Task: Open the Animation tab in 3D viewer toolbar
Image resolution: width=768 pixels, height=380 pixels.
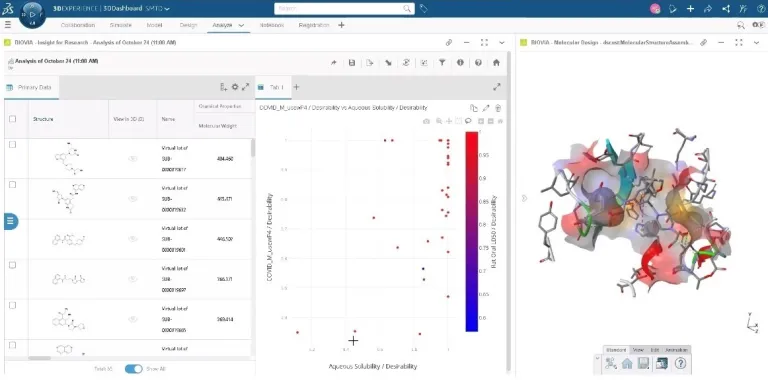Action: (676, 350)
